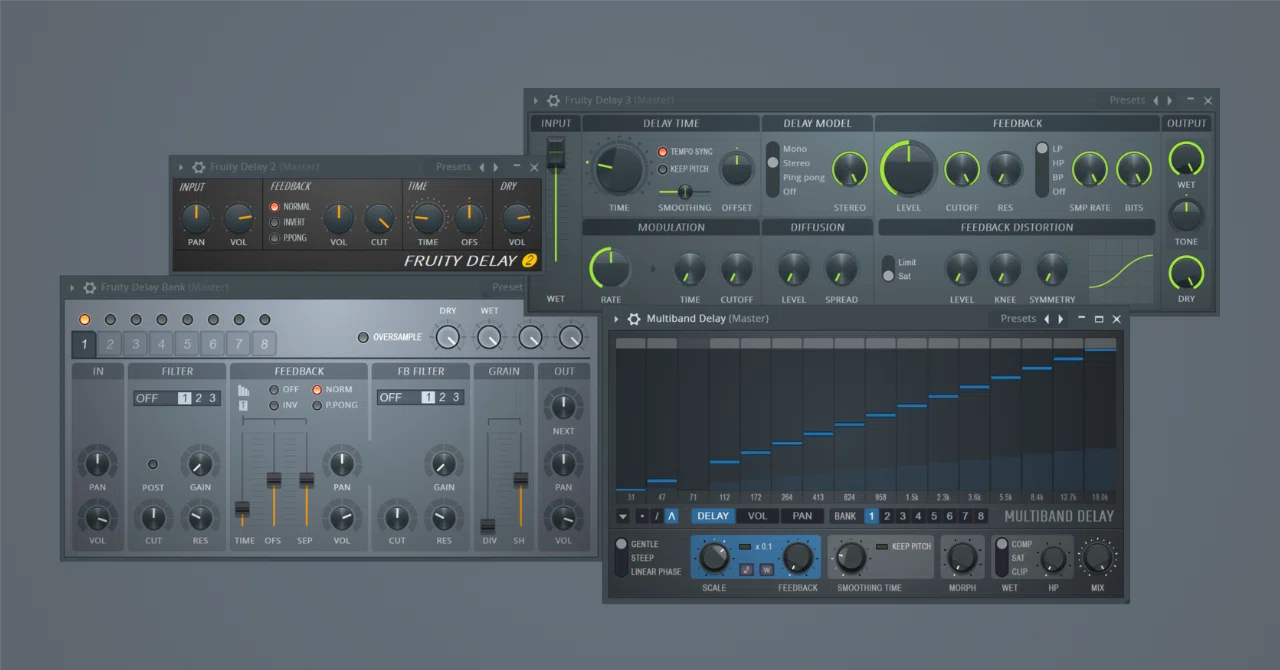Viewport: 1280px width, 670px height.
Task: Open options dropdown arrow beside shape tools
Action: click(x=623, y=516)
